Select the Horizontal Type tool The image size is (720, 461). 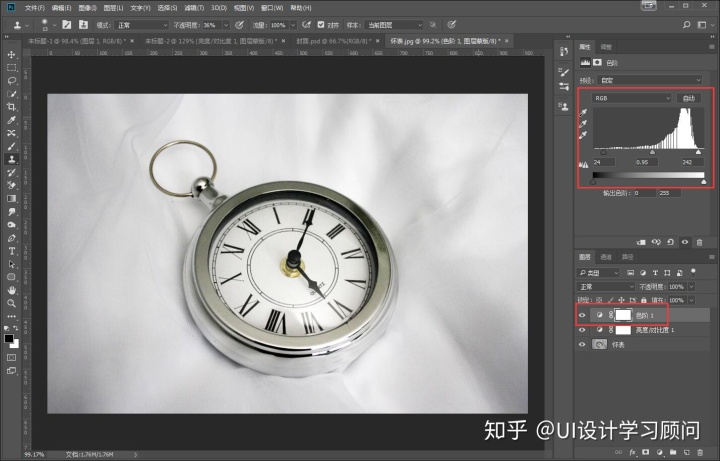(11, 251)
